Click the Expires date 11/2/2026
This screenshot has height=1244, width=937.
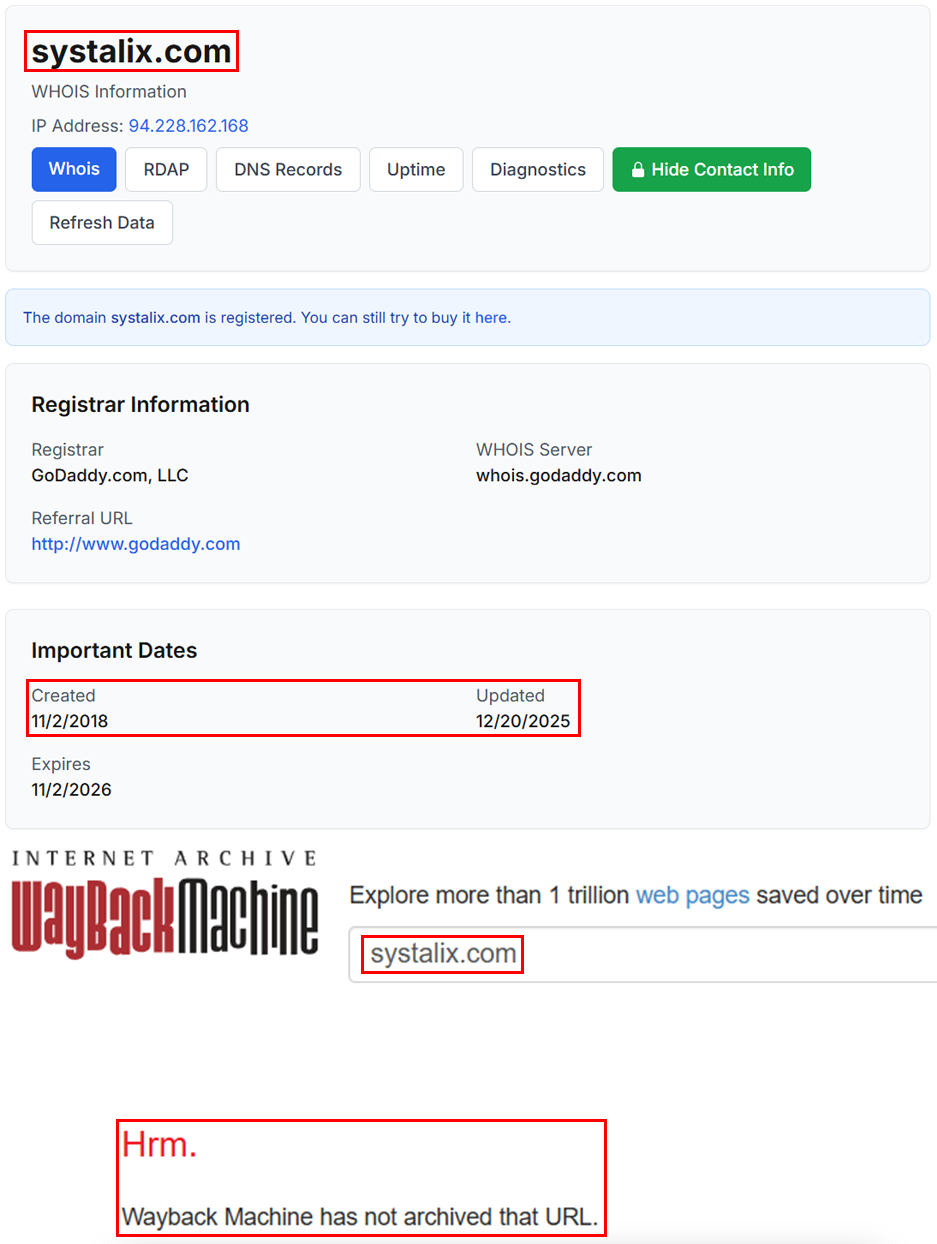[x=72, y=790]
